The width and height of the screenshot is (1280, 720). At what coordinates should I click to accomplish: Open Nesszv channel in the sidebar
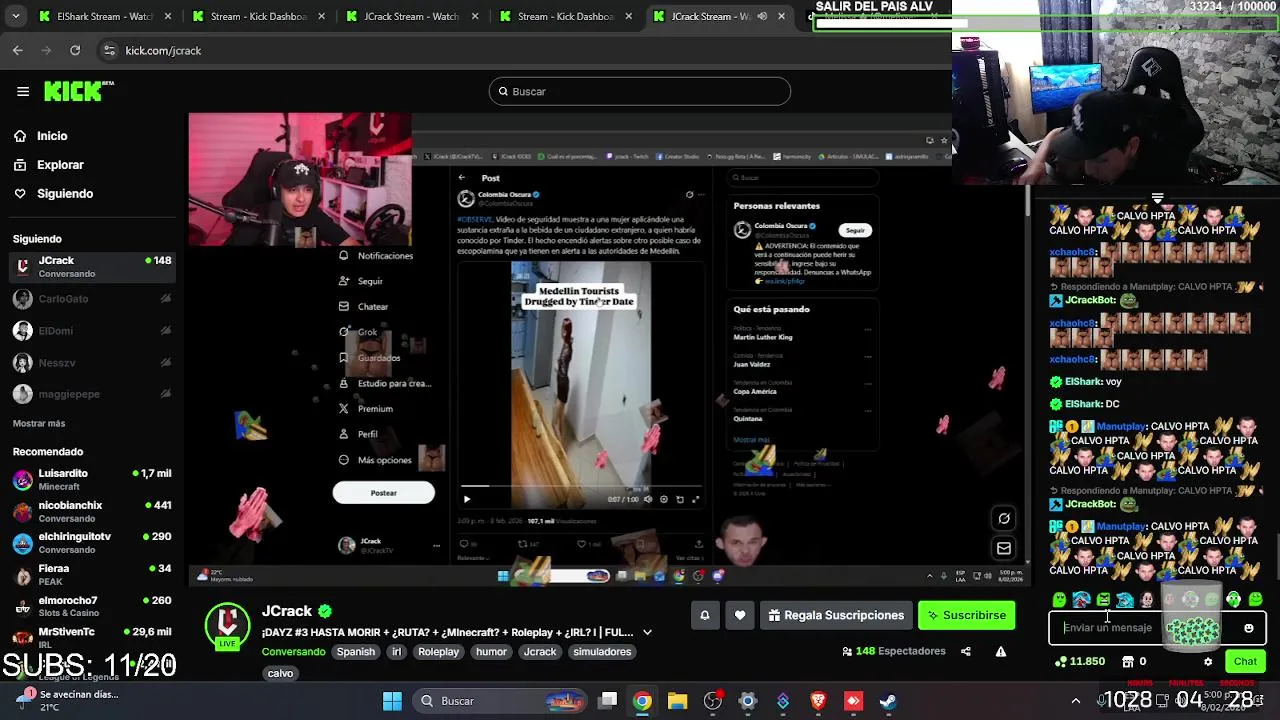click(x=92, y=362)
